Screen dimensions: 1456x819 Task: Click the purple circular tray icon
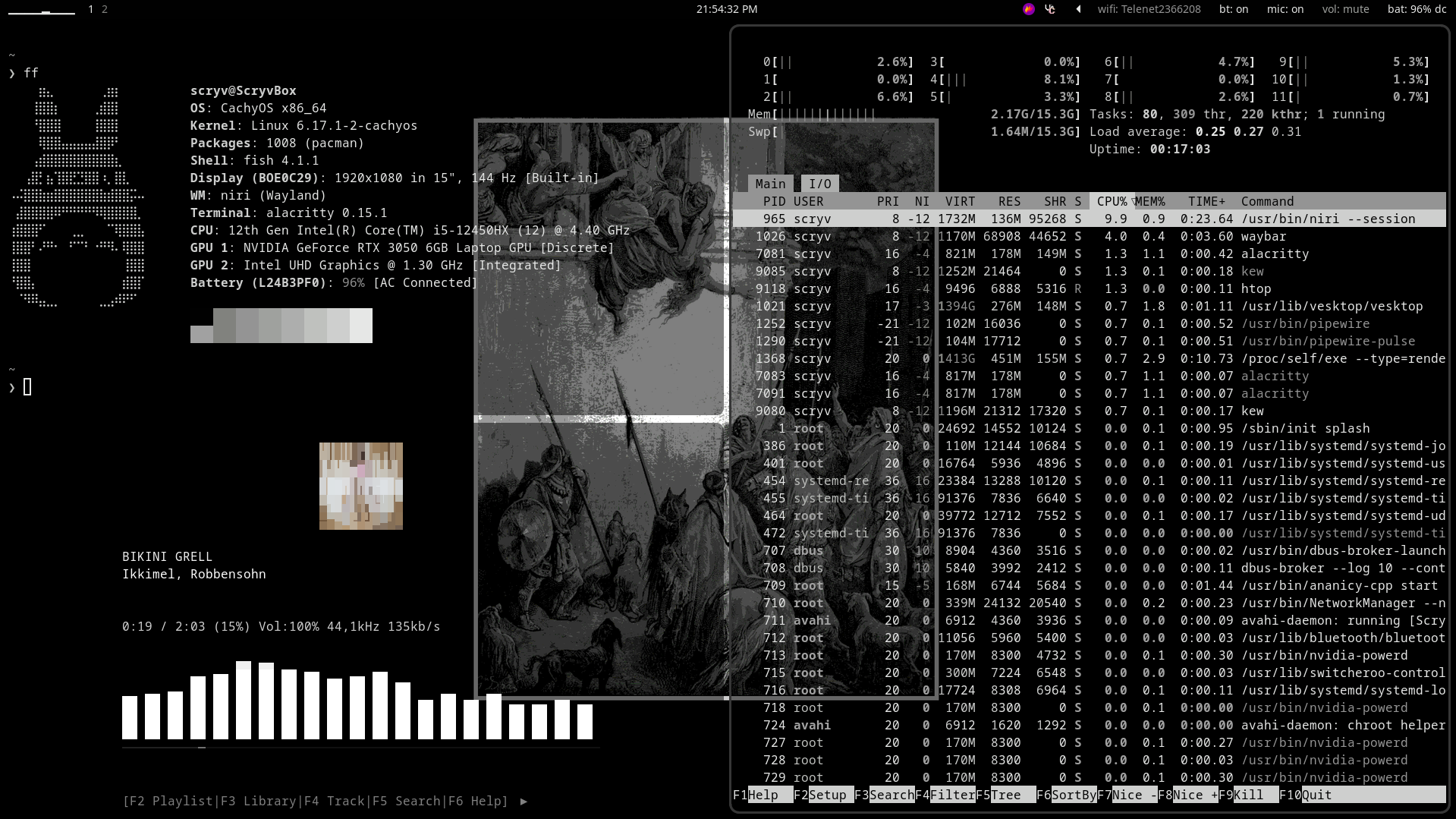[x=1028, y=9]
